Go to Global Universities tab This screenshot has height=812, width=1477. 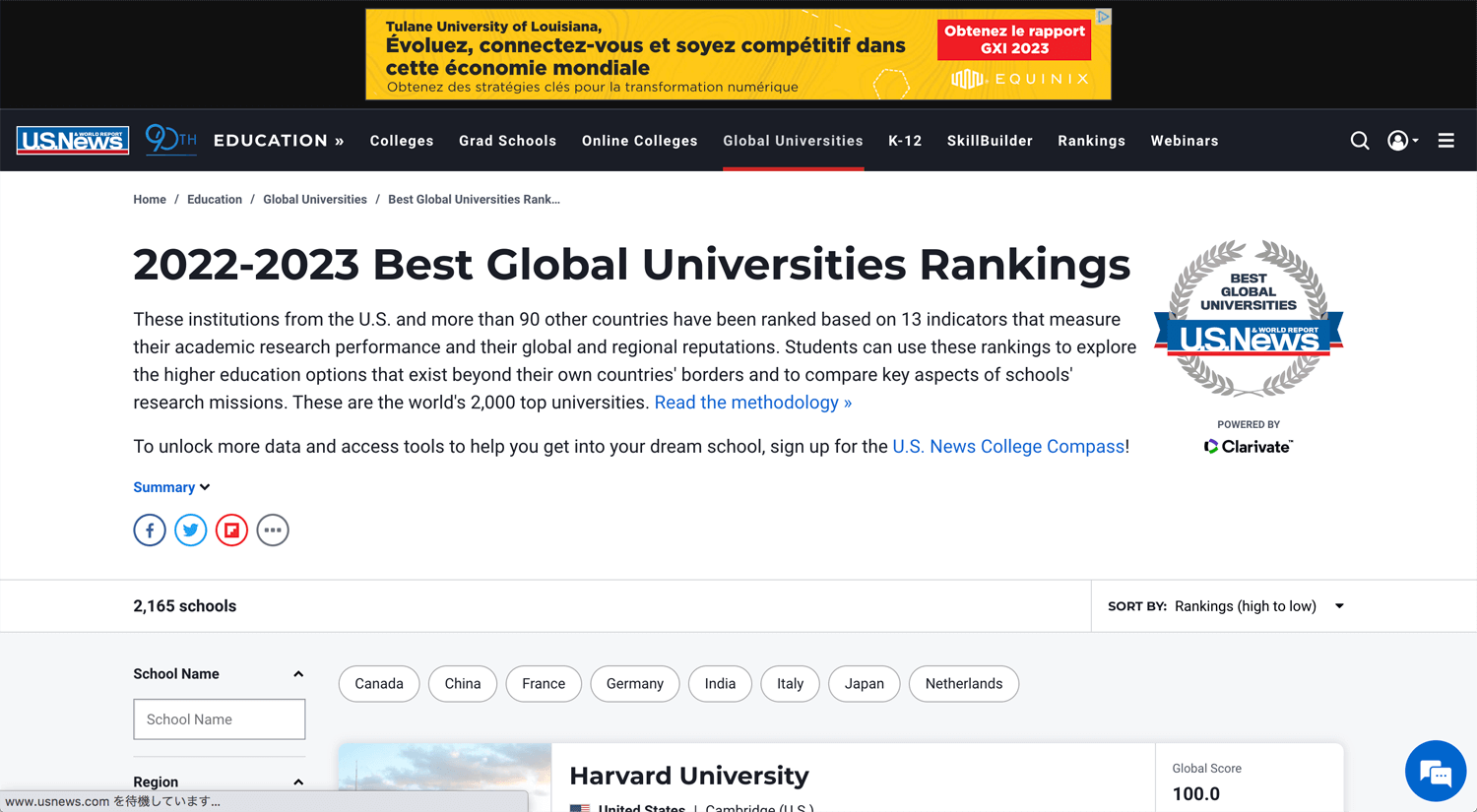pos(793,141)
